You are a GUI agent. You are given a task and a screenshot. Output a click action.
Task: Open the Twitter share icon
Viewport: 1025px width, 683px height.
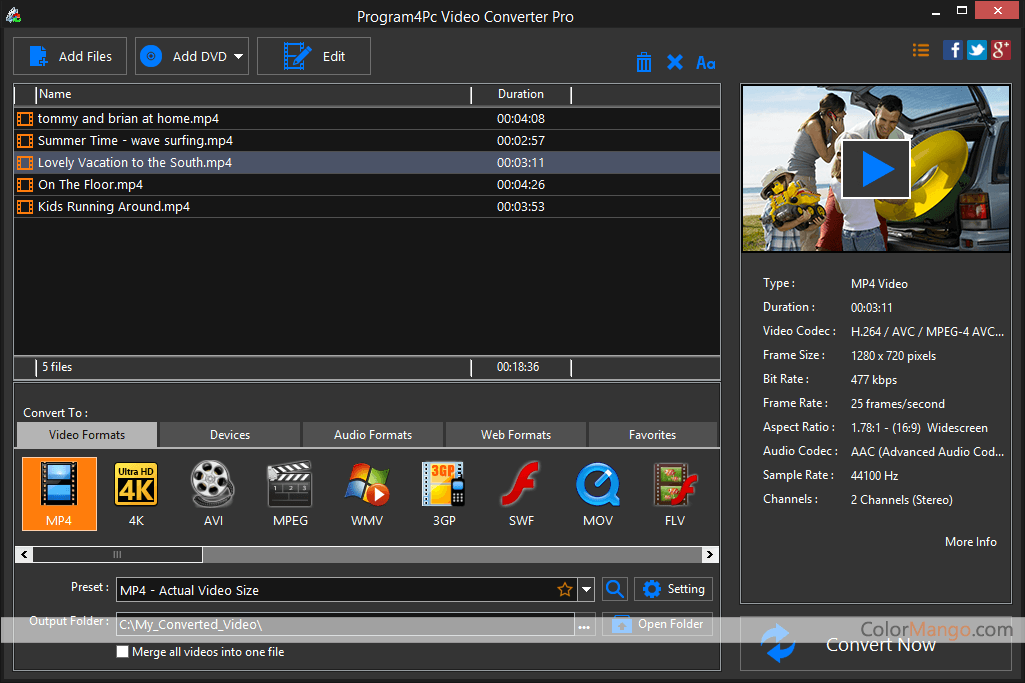click(977, 50)
